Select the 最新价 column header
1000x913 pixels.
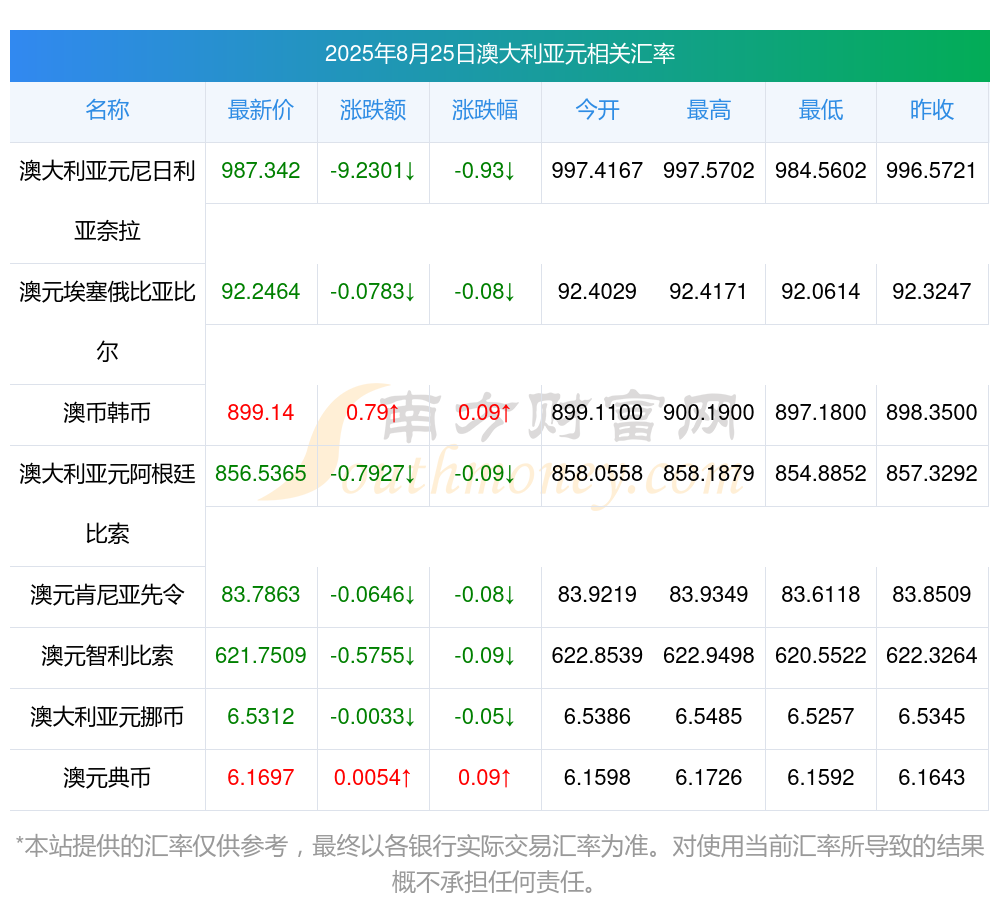pyautogui.click(x=261, y=110)
